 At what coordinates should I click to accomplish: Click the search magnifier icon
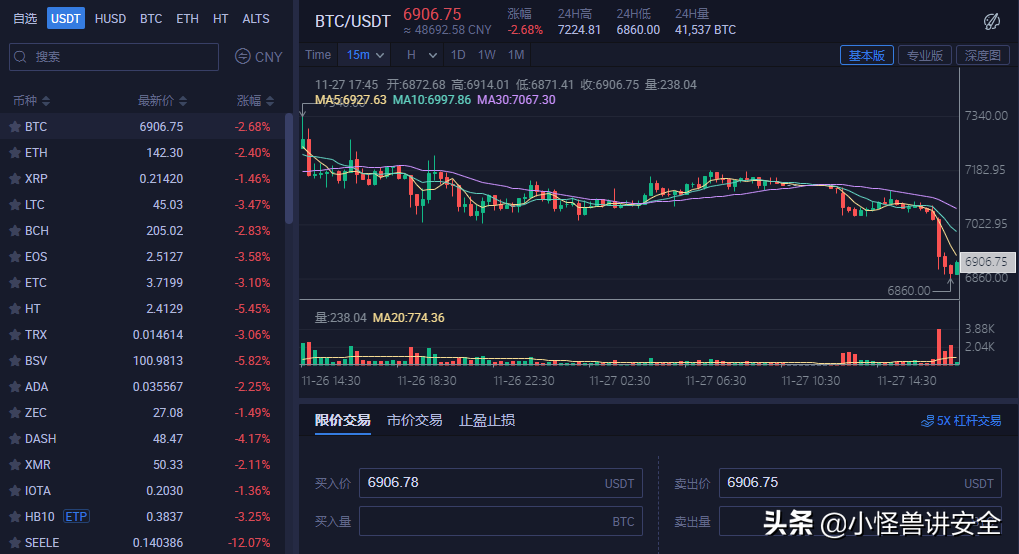20,57
